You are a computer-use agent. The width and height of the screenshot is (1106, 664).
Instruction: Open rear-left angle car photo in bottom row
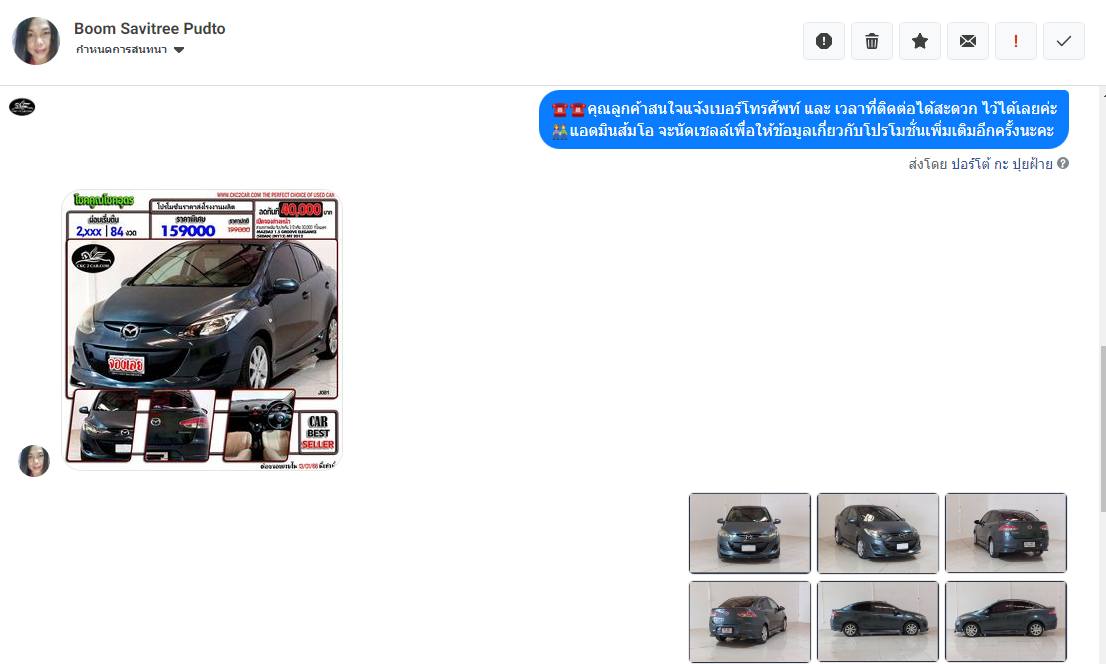coord(750,621)
